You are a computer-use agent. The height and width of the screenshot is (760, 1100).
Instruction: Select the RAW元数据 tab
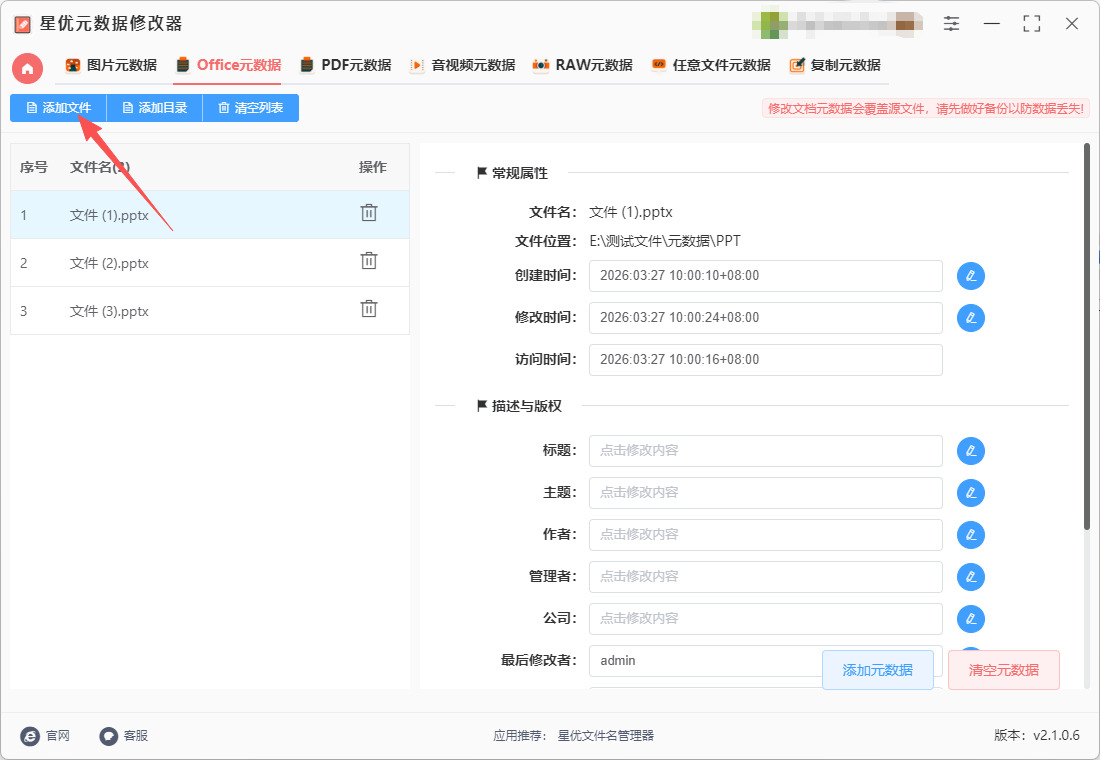[x=582, y=66]
